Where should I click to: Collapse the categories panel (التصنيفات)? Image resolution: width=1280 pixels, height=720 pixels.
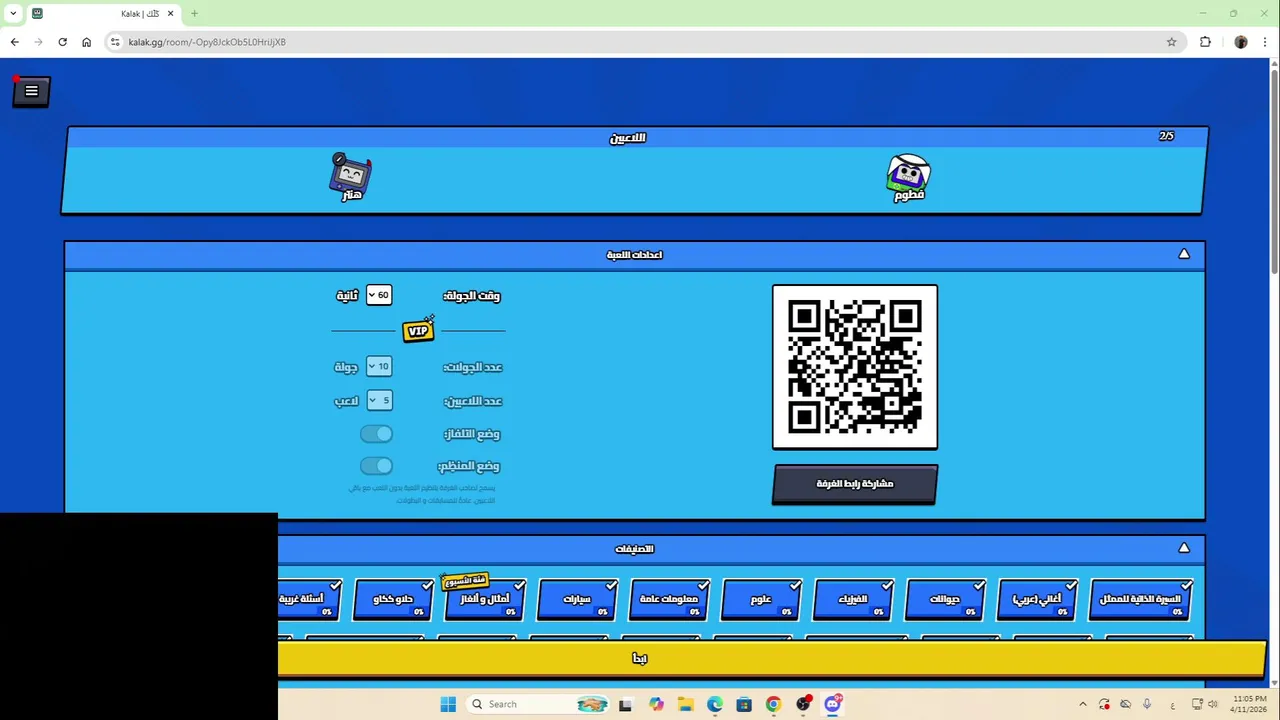coord(1184,548)
